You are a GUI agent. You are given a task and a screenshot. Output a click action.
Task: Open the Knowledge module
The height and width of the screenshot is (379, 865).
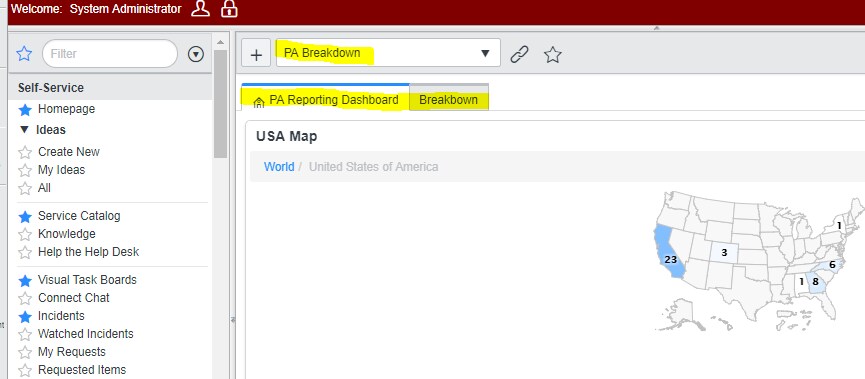[x=67, y=234]
